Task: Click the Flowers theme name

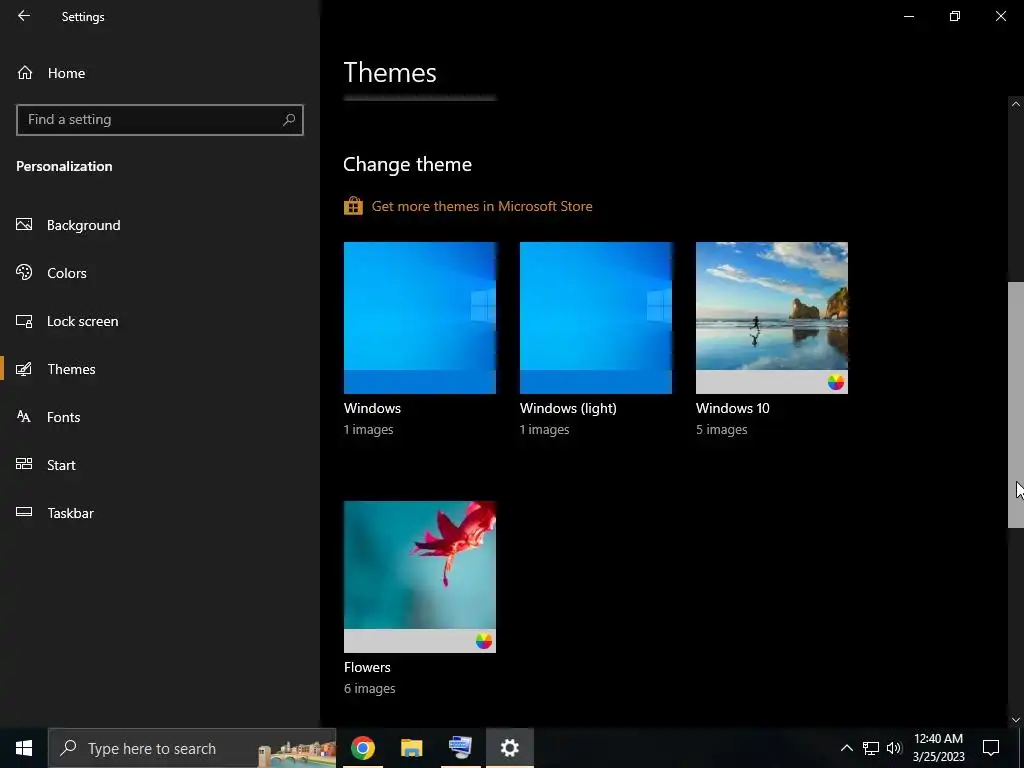Action: 367,667
